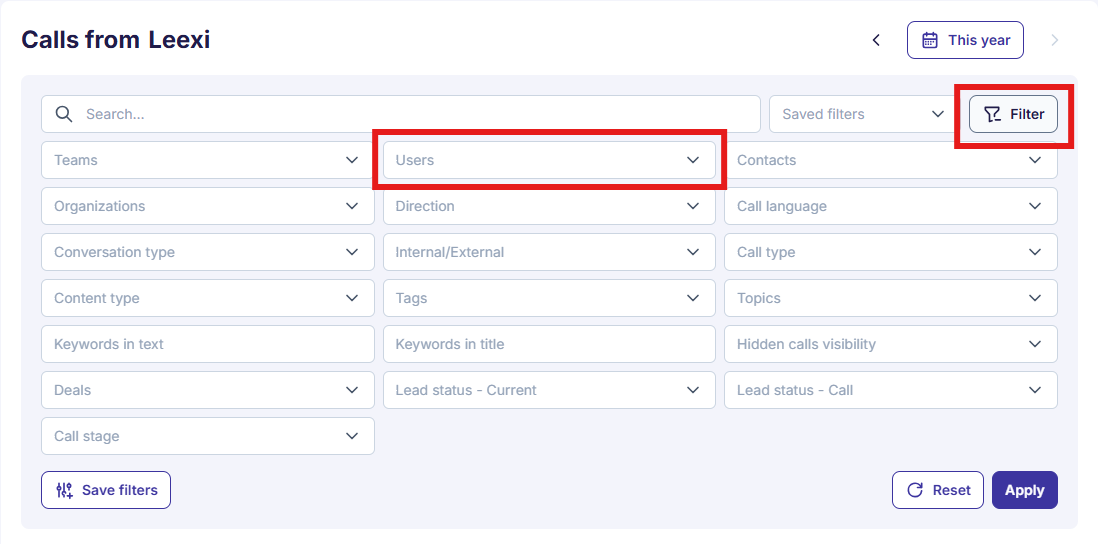Open Lead status - Call dropdown
The image size is (1098, 544).
pos(891,390)
